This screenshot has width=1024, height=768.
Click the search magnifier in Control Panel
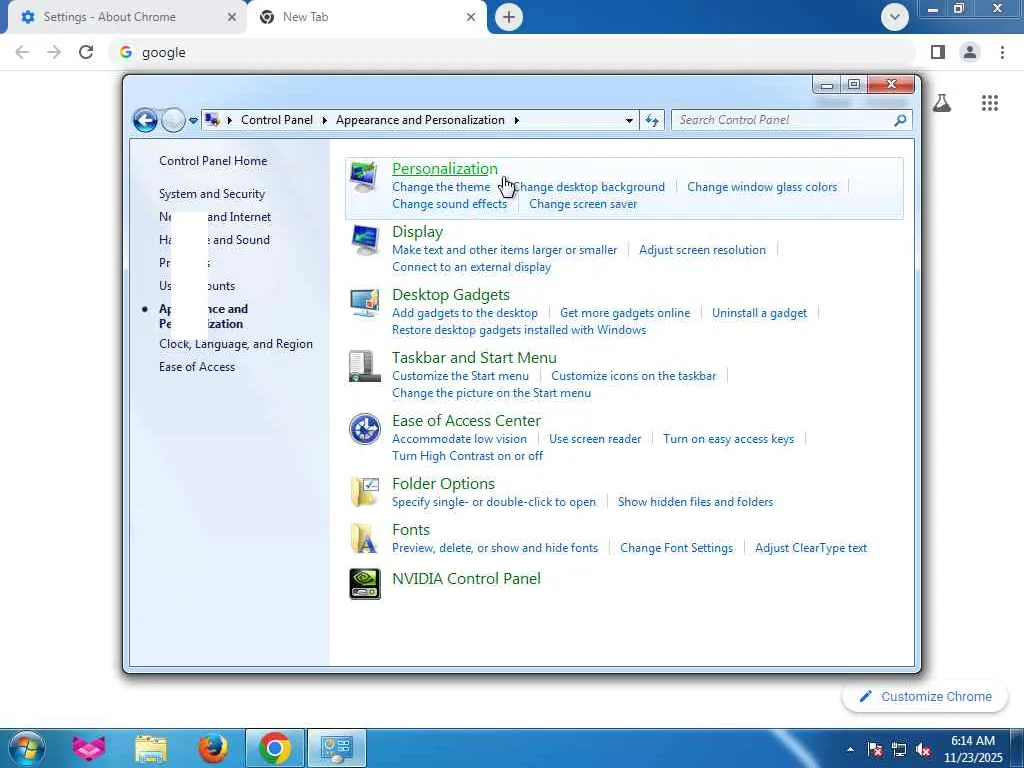click(x=900, y=120)
